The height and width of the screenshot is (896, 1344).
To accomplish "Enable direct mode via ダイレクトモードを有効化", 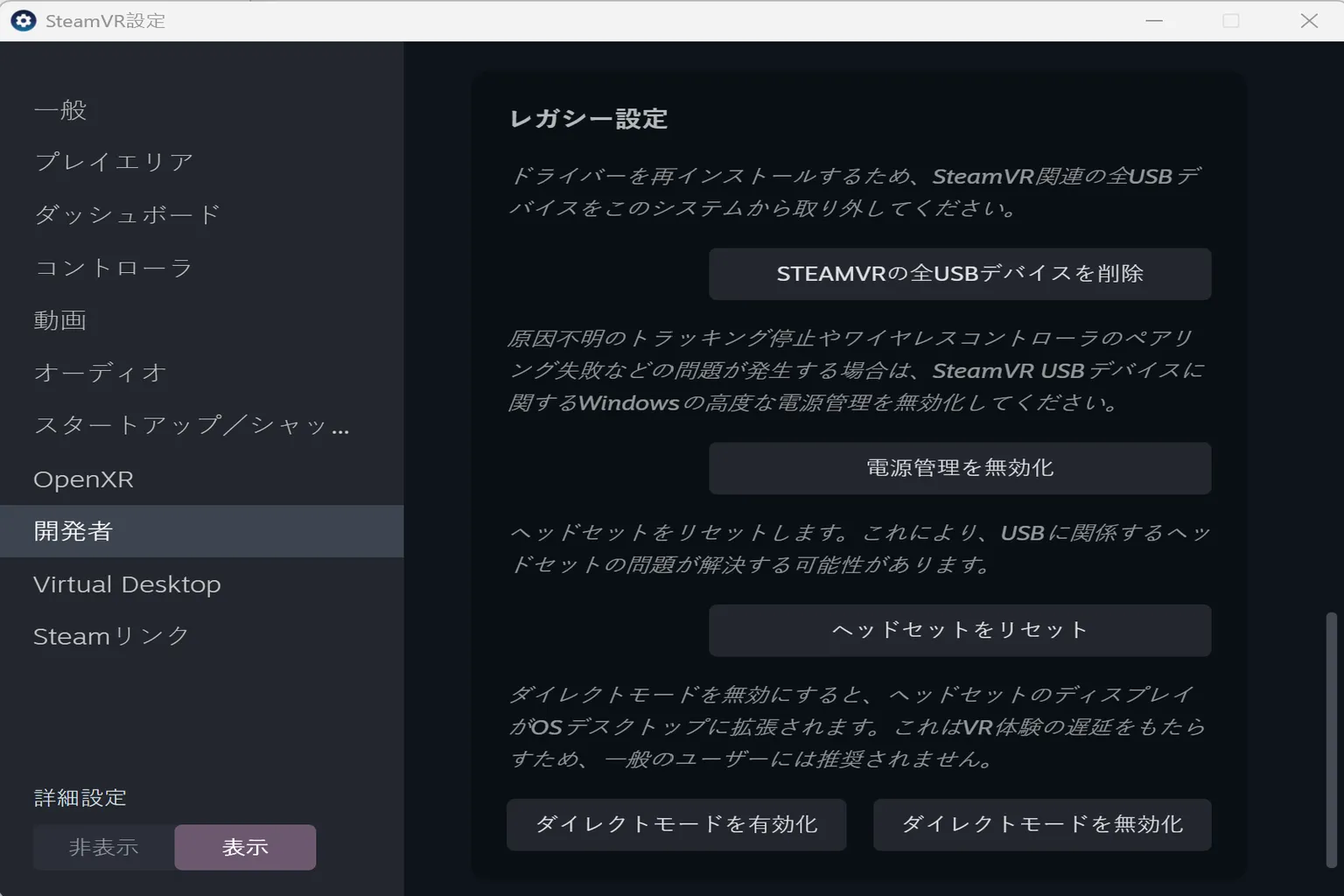I will 676,824.
